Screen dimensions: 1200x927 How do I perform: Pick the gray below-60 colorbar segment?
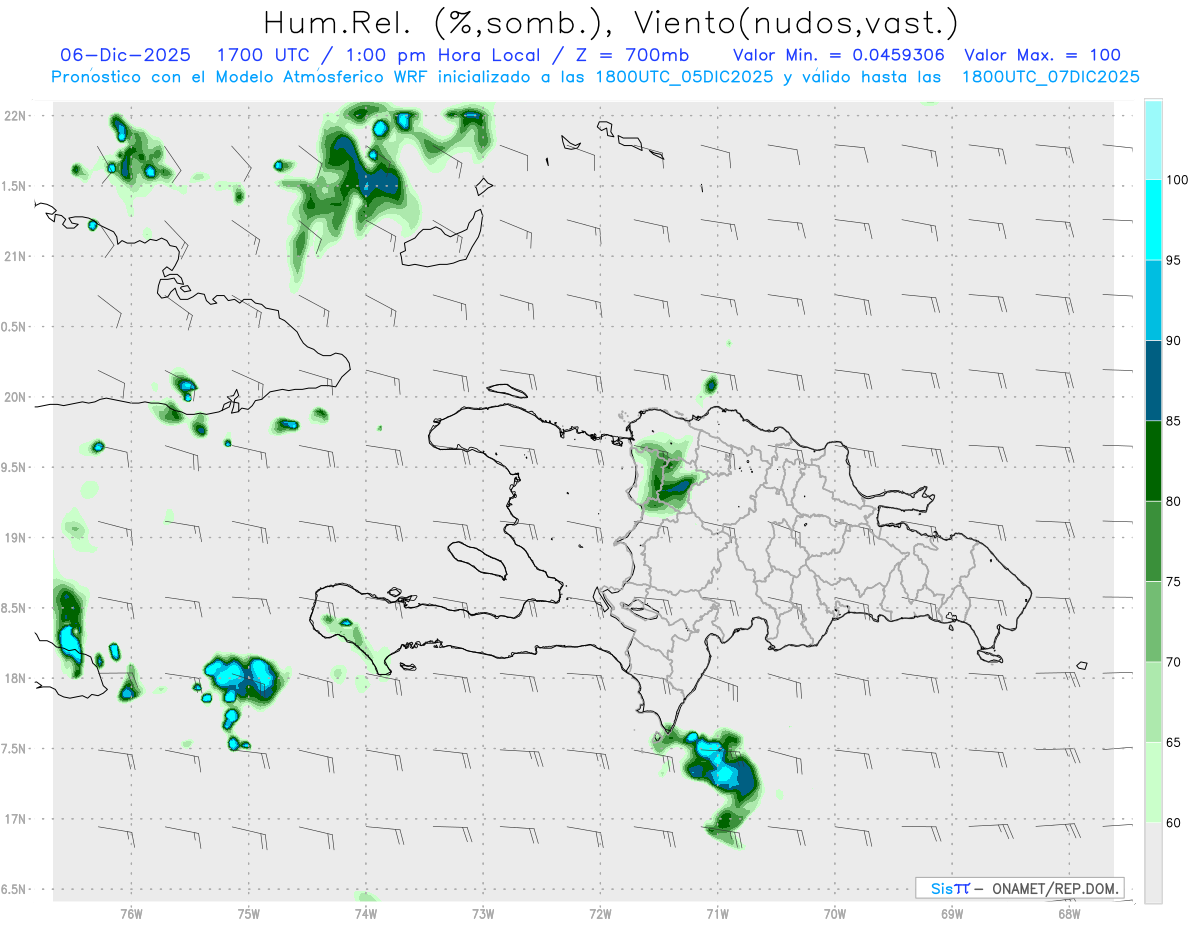[x=1153, y=863]
